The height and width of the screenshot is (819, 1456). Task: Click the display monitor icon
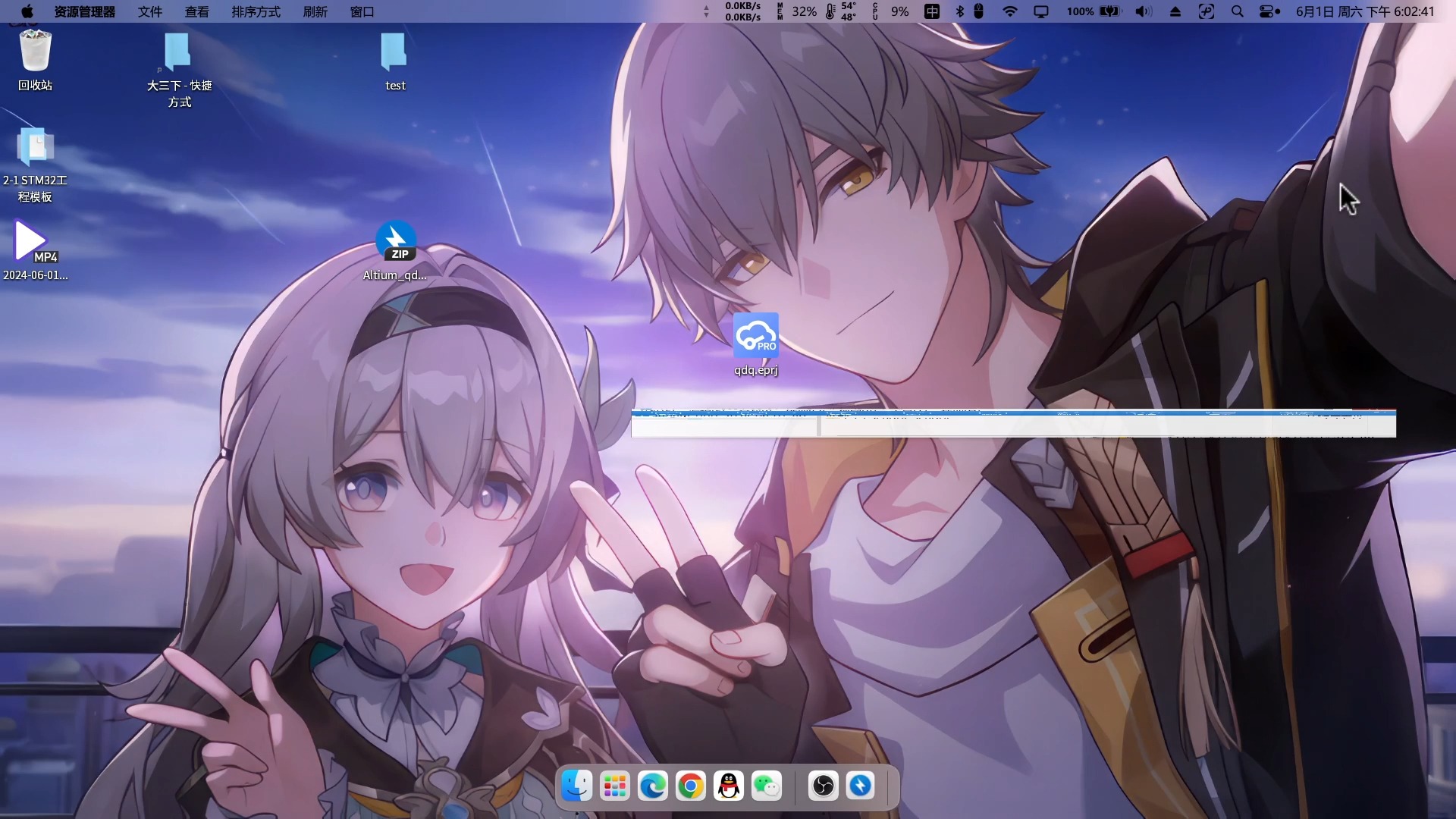tap(1041, 11)
